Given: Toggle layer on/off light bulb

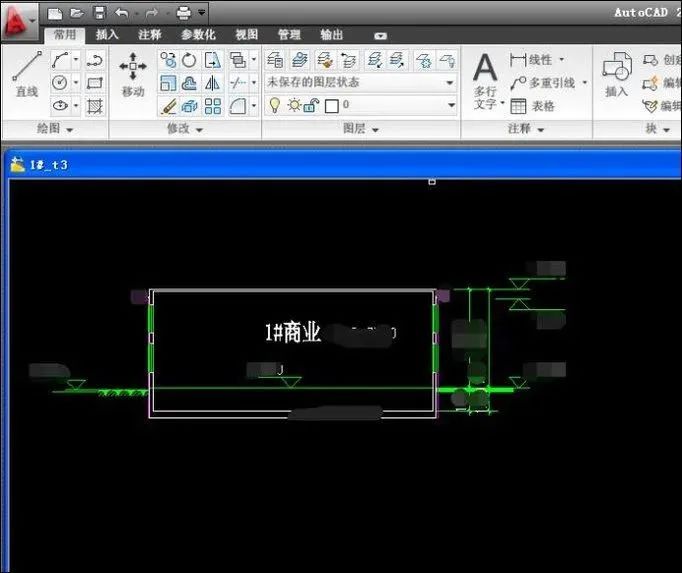Looking at the screenshot, I should [274, 105].
